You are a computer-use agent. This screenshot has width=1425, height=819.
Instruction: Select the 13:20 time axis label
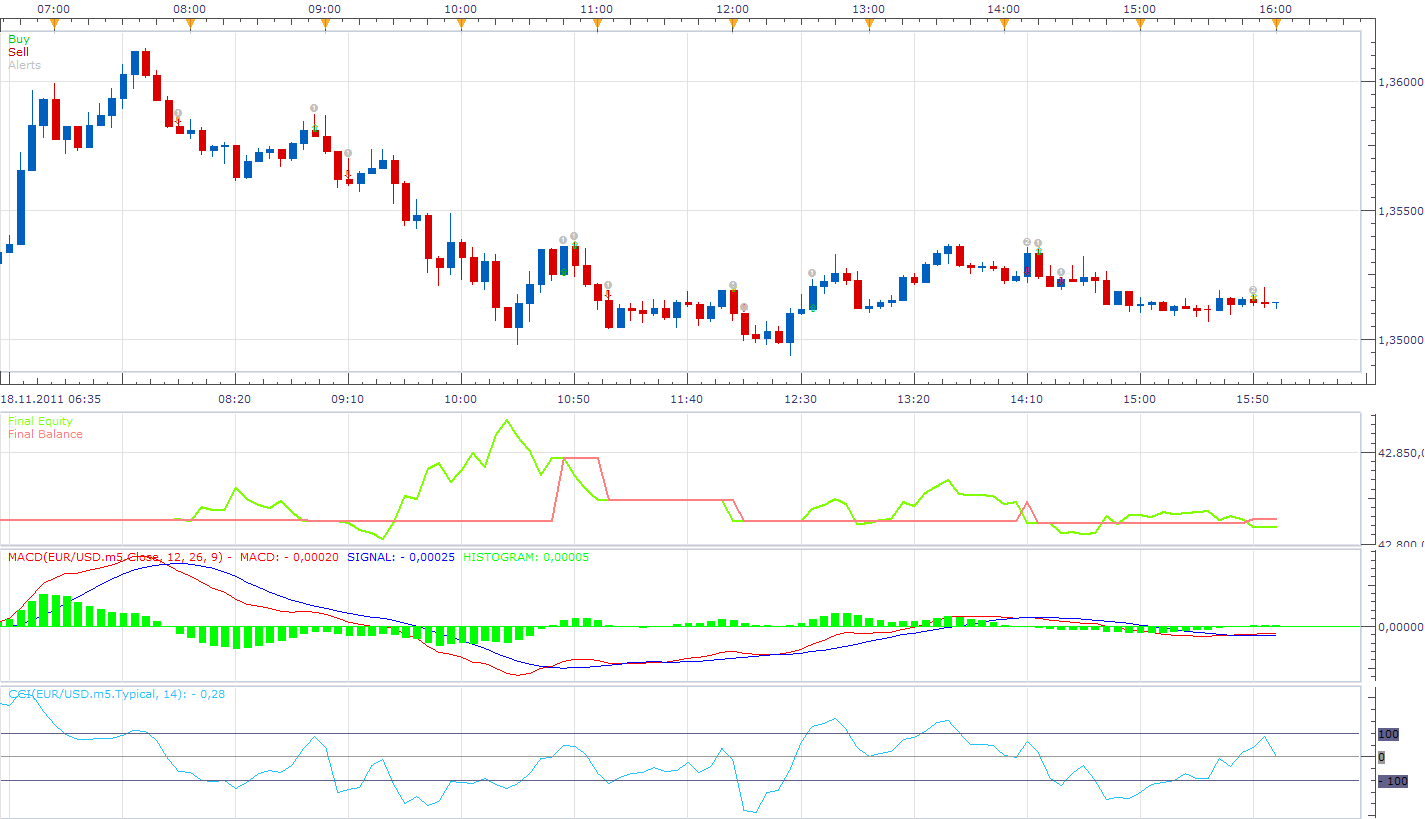(914, 398)
